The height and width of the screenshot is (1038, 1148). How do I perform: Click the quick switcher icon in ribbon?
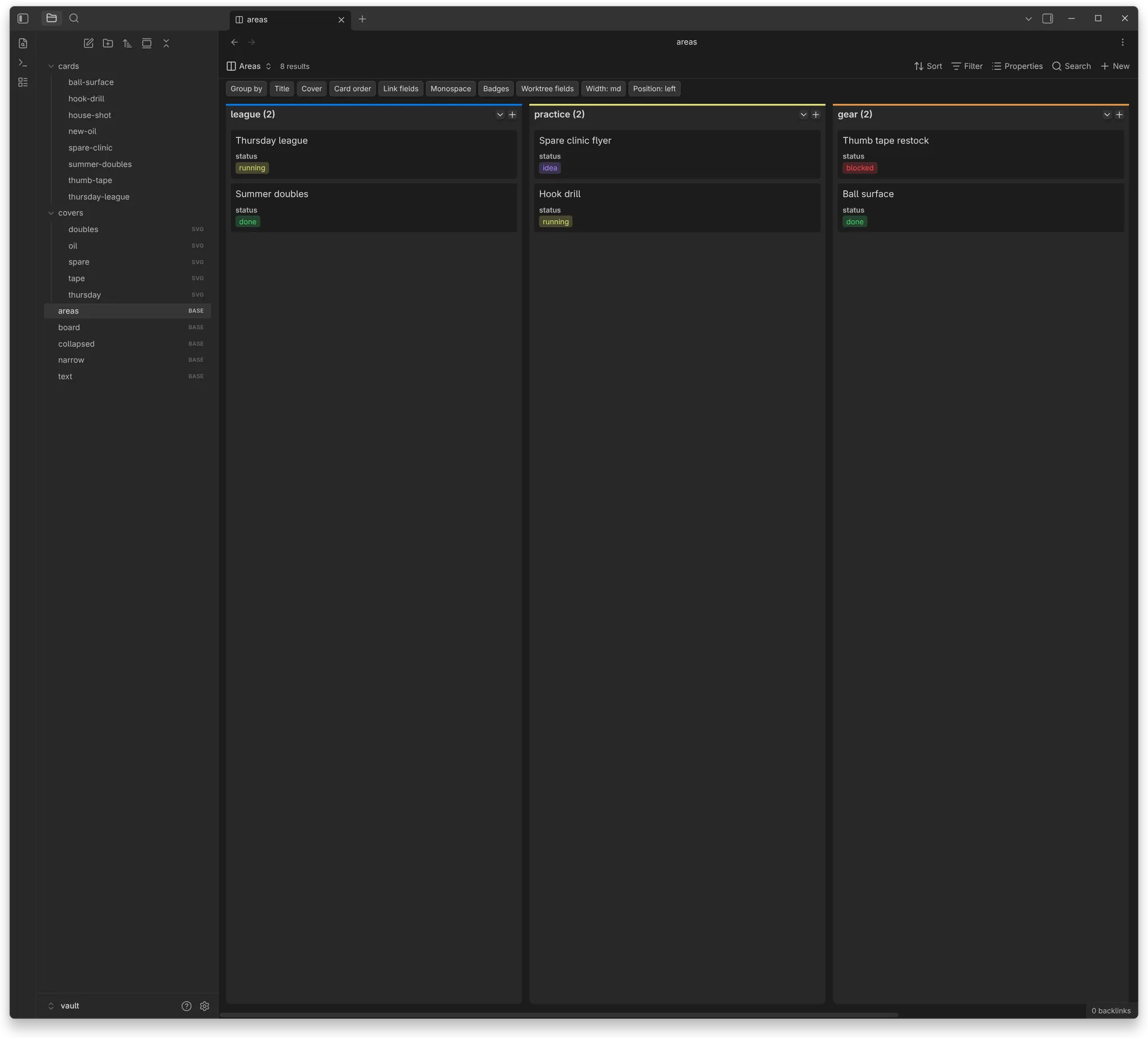click(23, 43)
